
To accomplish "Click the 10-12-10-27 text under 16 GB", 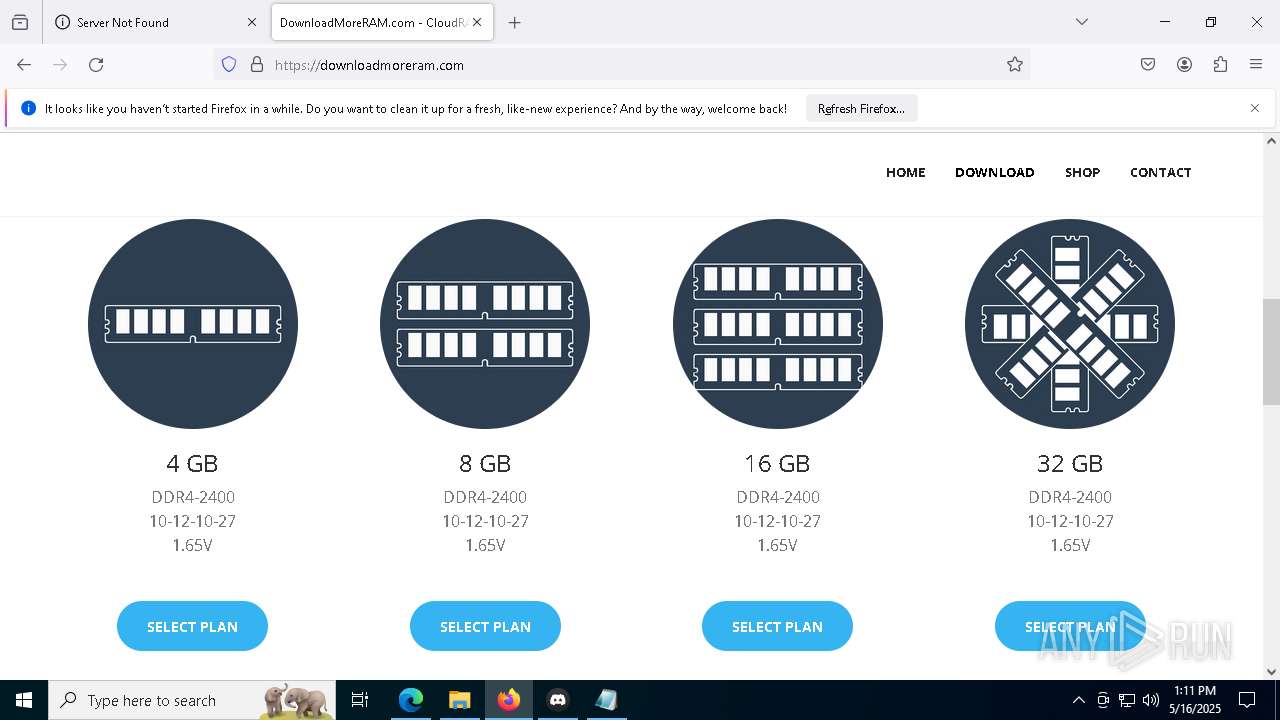I will tap(777, 521).
